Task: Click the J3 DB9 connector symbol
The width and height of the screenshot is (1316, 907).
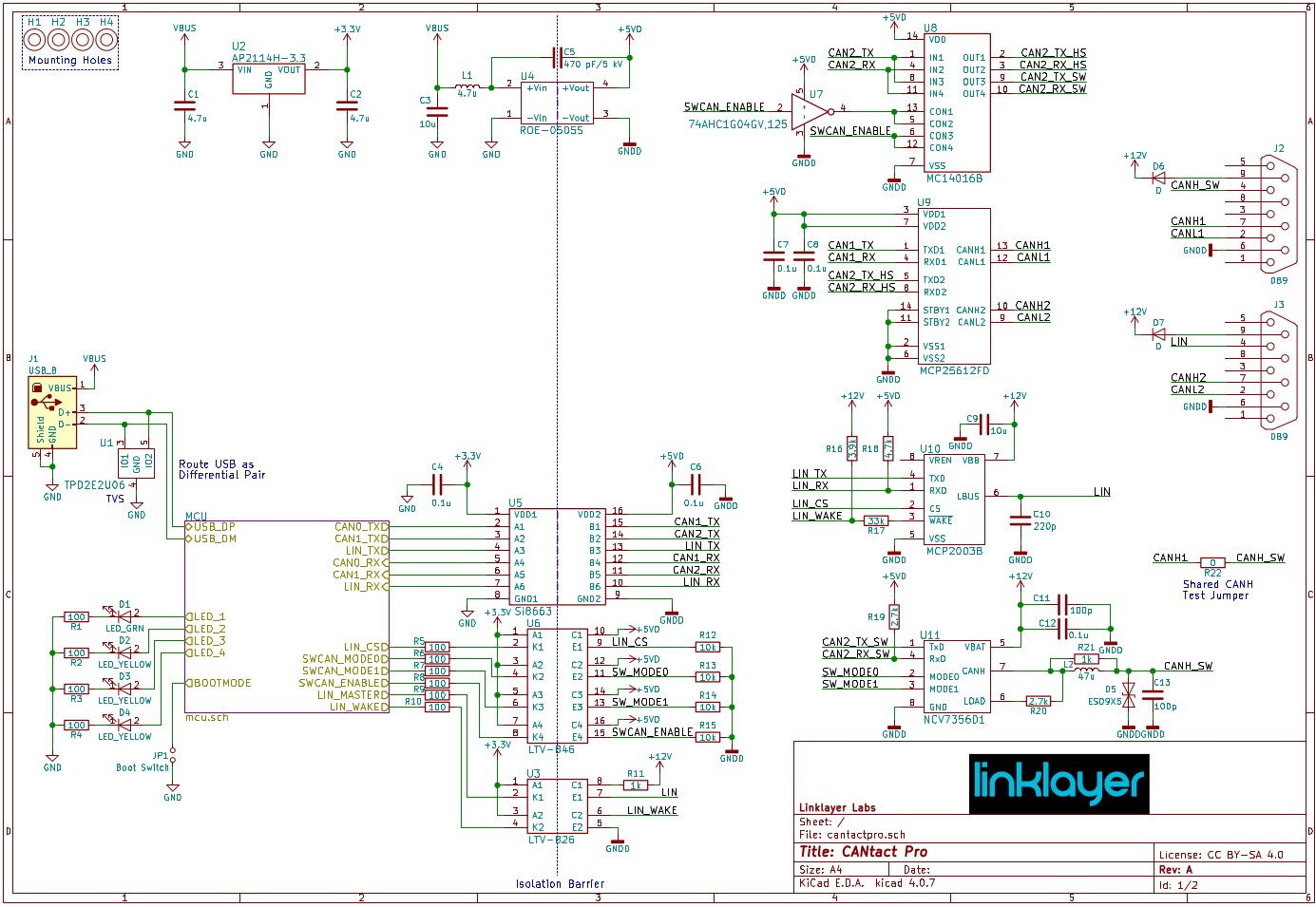Action: tap(1278, 370)
